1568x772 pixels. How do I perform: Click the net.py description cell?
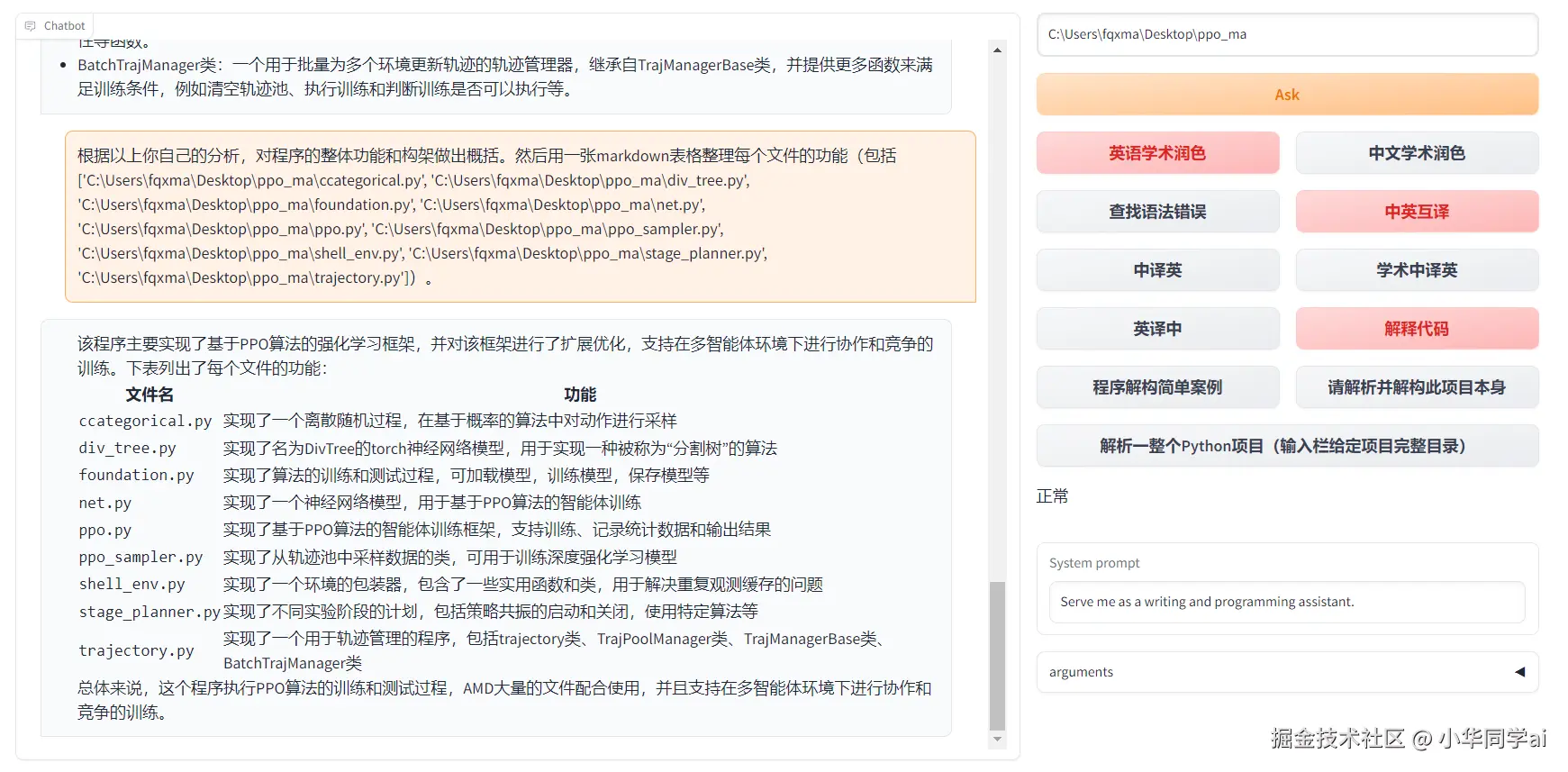tap(432, 503)
